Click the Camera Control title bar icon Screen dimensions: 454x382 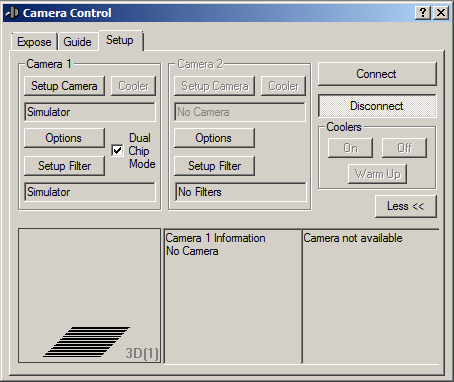(x=12, y=13)
